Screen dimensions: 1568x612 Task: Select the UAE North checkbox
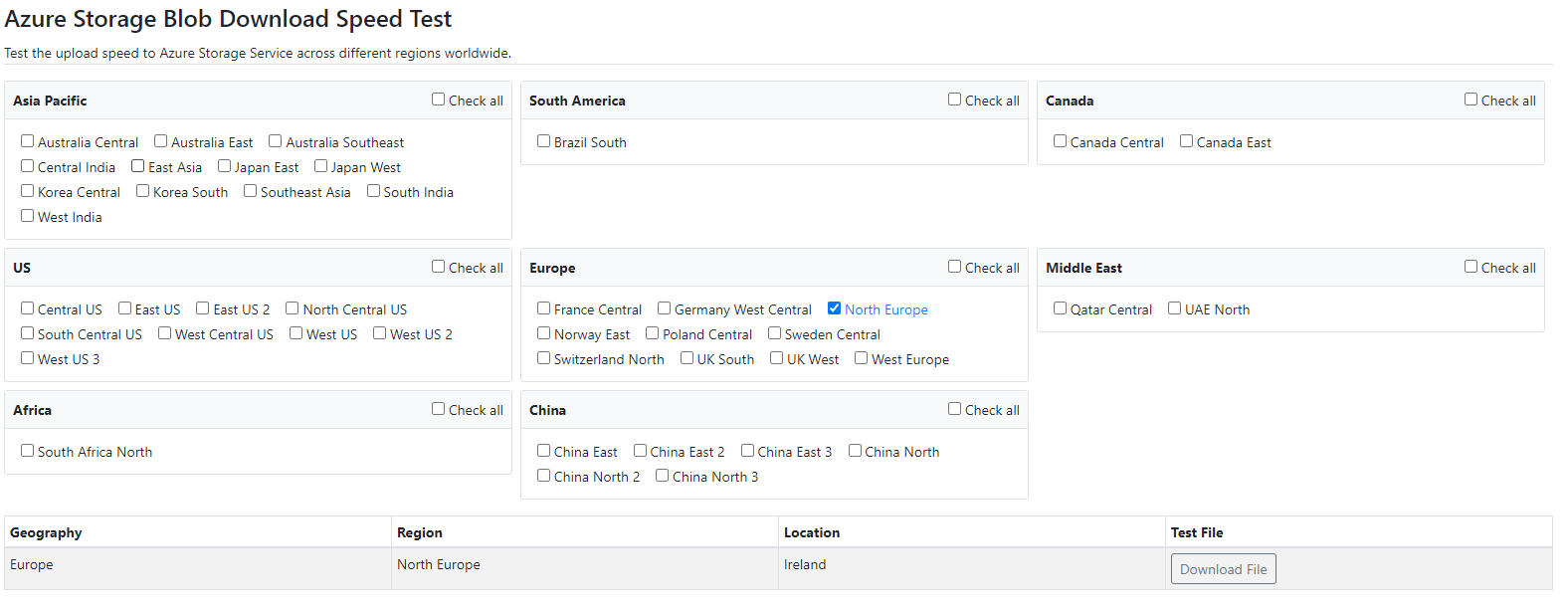point(1175,308)
